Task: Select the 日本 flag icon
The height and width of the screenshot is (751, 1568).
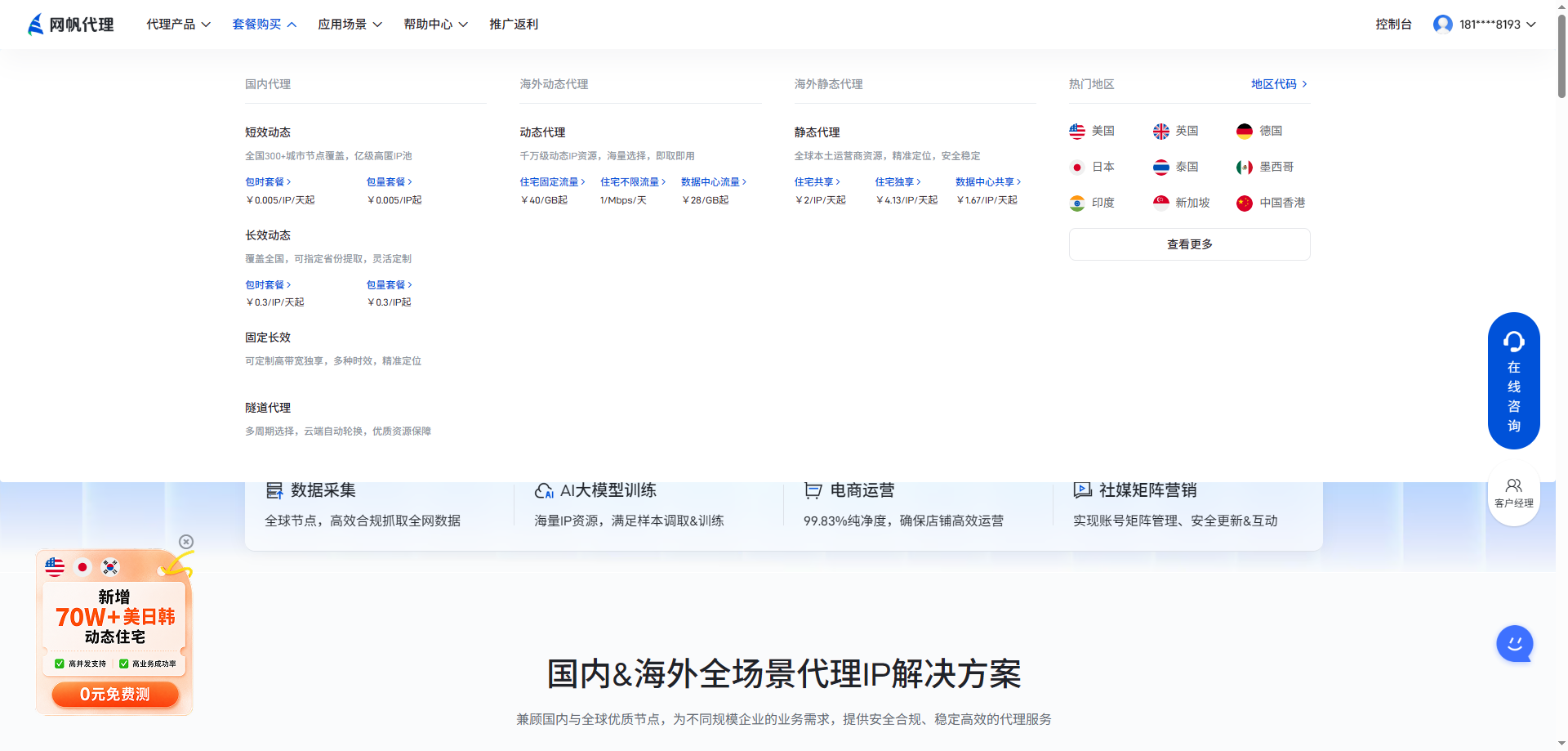Action: pos(1077,167)
